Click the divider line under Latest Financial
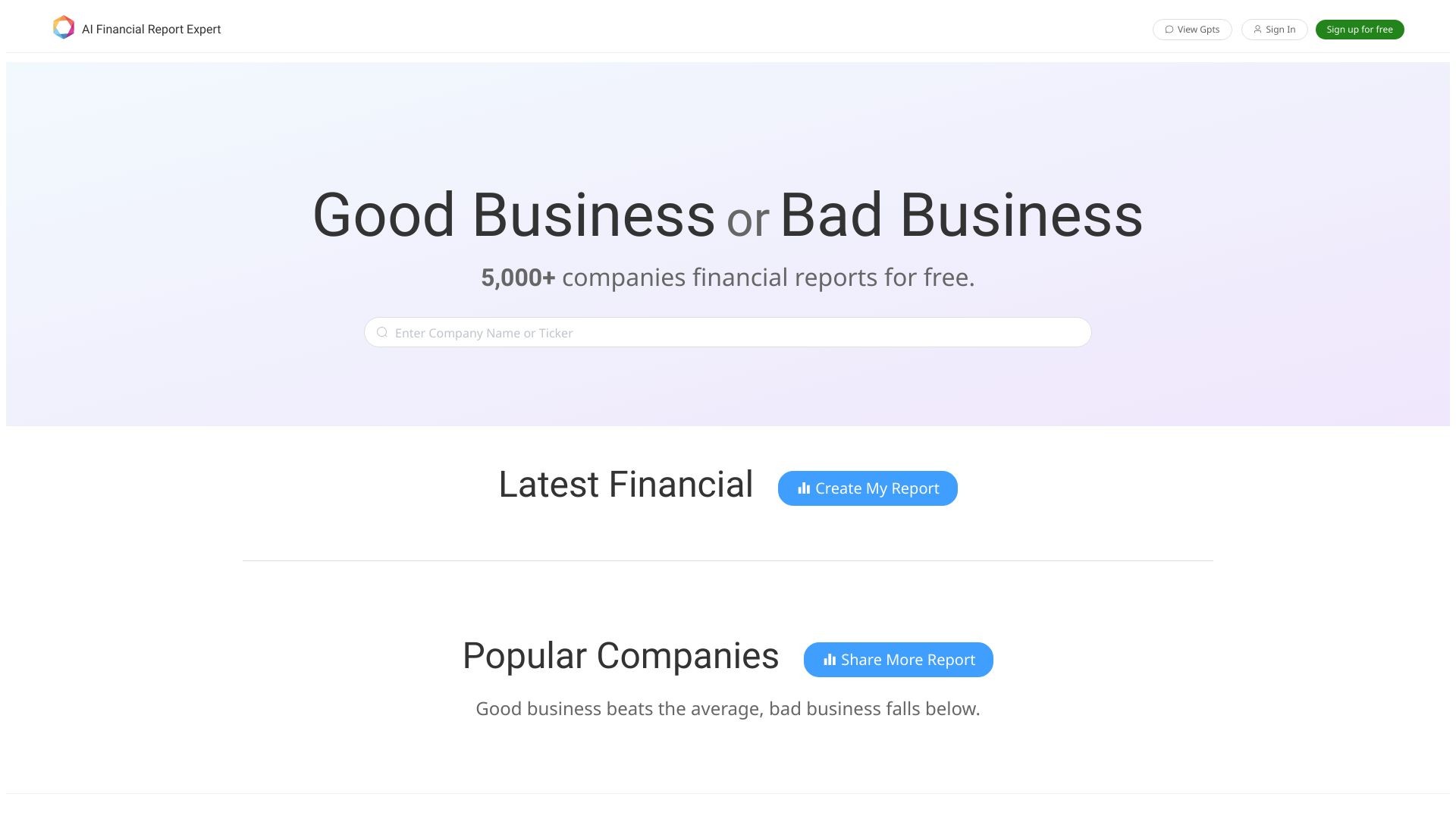The width and height of the screenshot is (1456, 819). pos(728,560)
